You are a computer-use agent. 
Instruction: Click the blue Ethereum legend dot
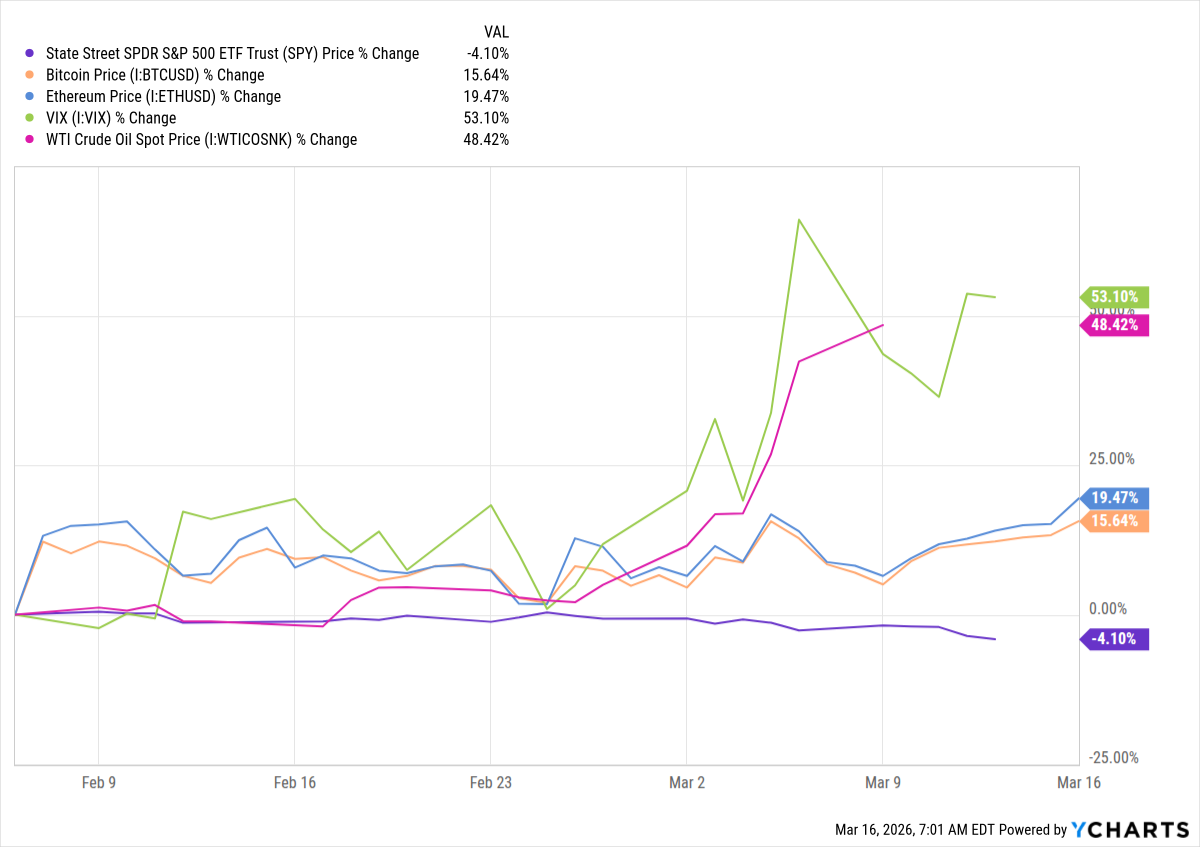click(x=29, y=97)
